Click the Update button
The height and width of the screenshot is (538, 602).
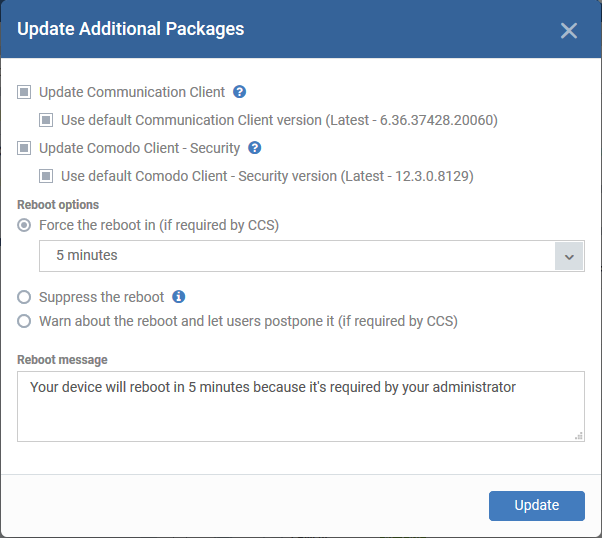coord(537,506)
